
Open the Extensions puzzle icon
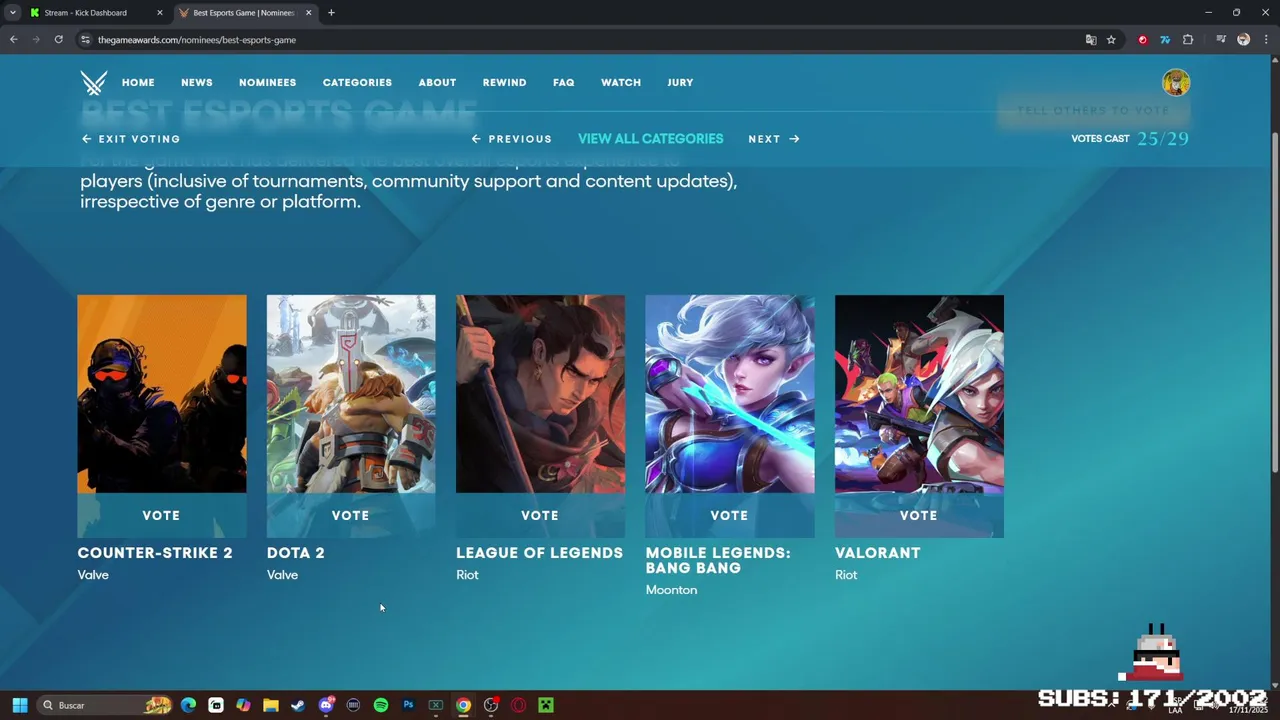click(1188, 40)
